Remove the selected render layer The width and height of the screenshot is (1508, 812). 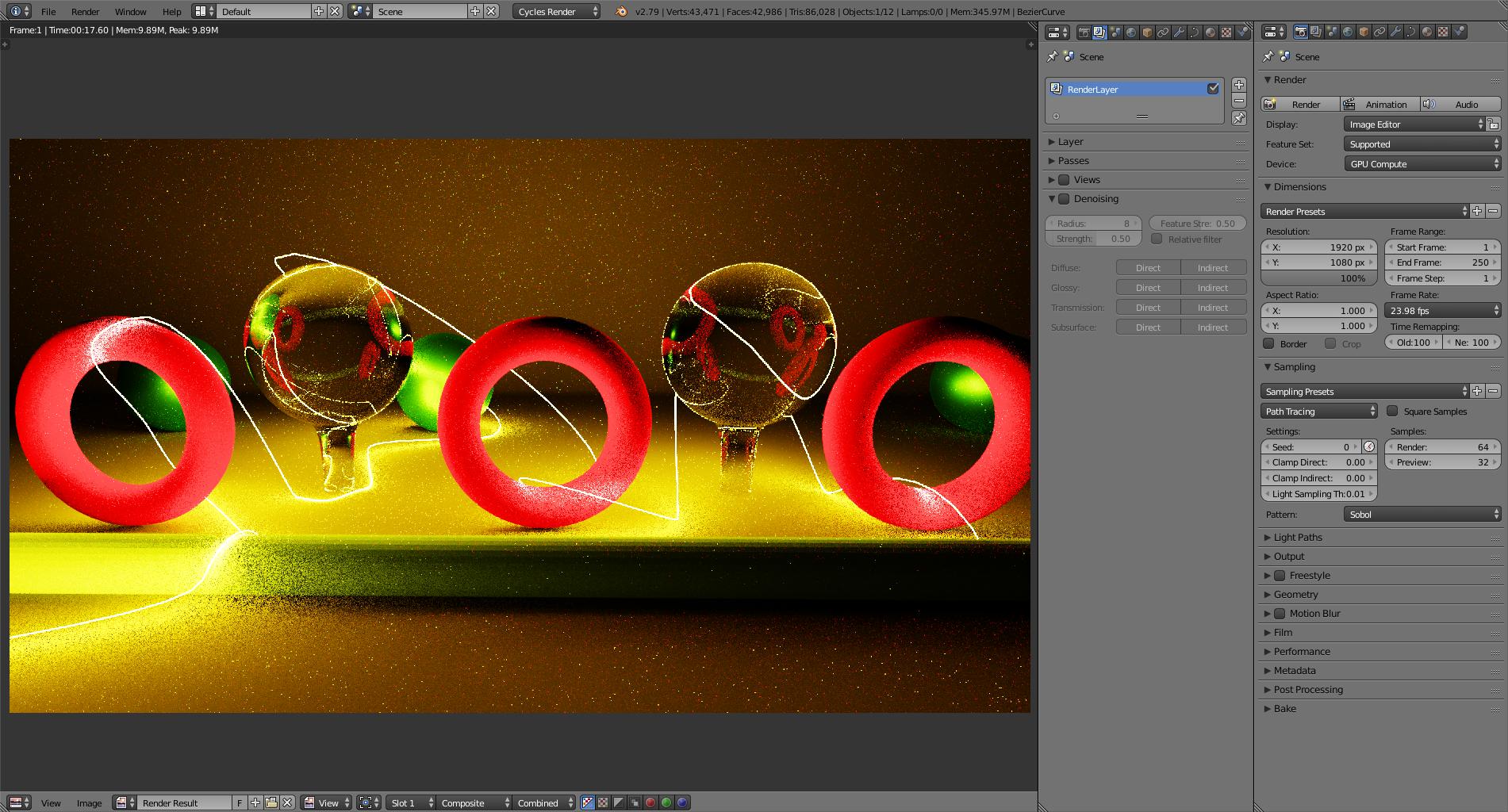click(1239, 101)
